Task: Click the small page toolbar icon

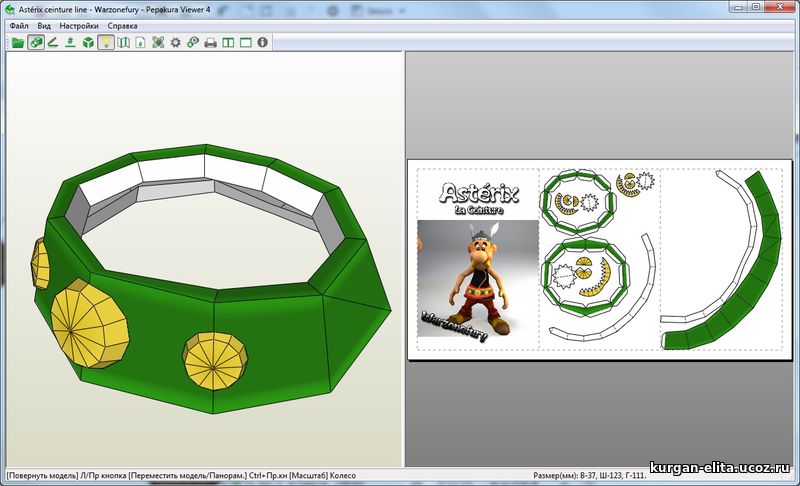Action: click(141, 43)
